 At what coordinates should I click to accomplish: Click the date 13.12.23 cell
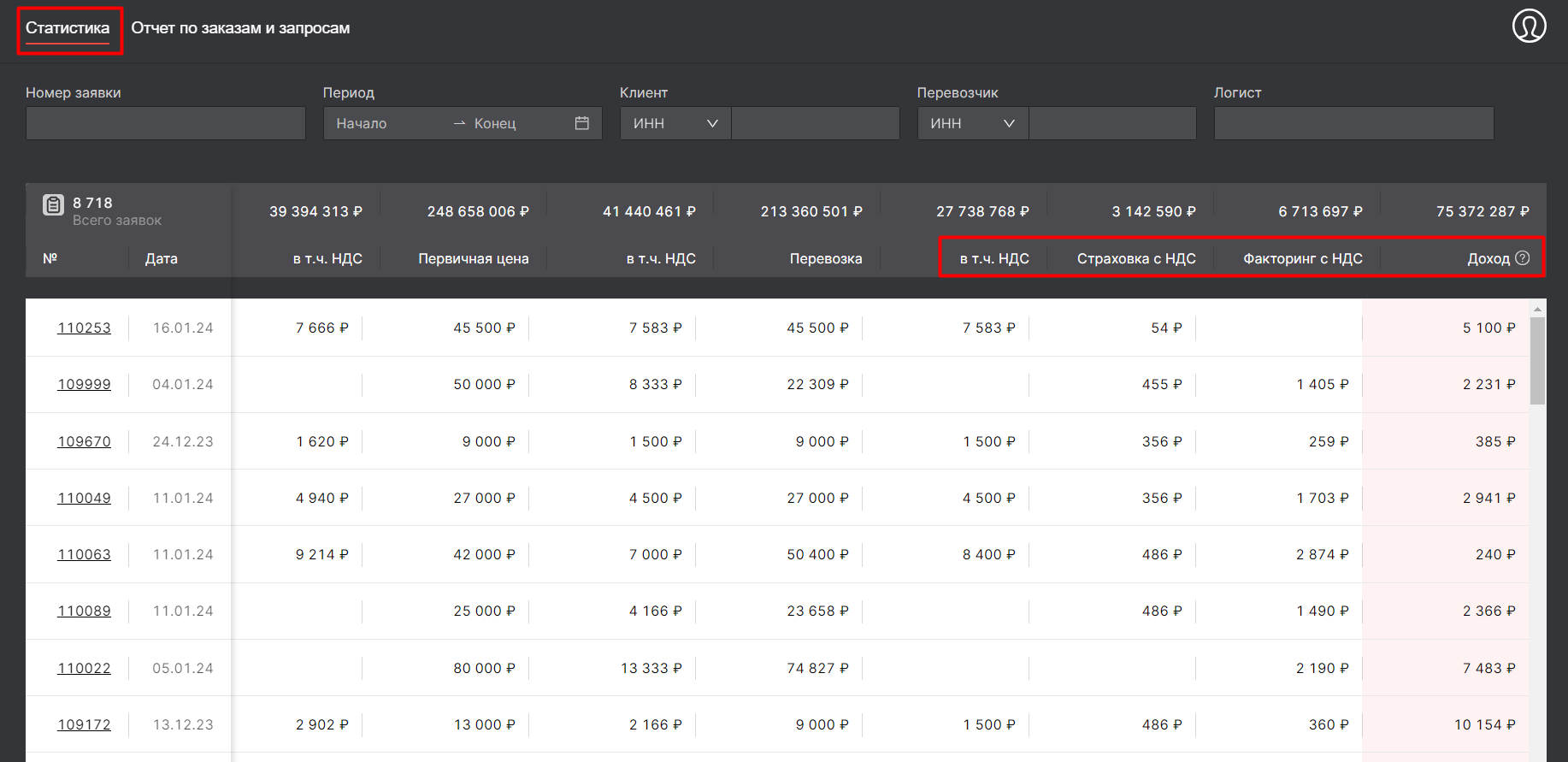(x=183, y=724)
